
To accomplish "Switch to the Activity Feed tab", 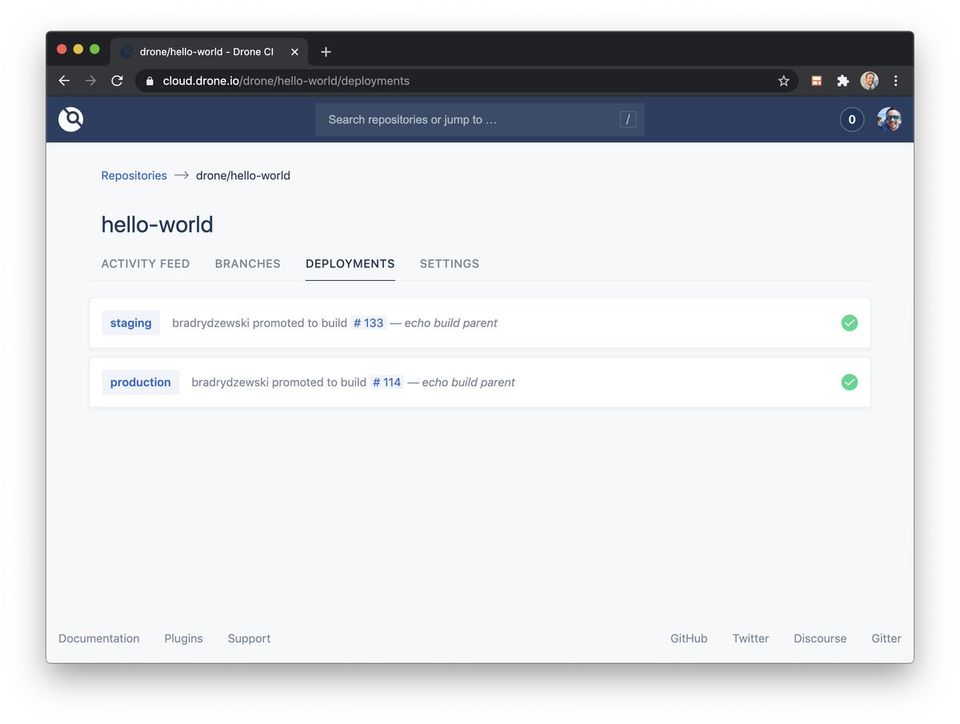I will (145, 264).
